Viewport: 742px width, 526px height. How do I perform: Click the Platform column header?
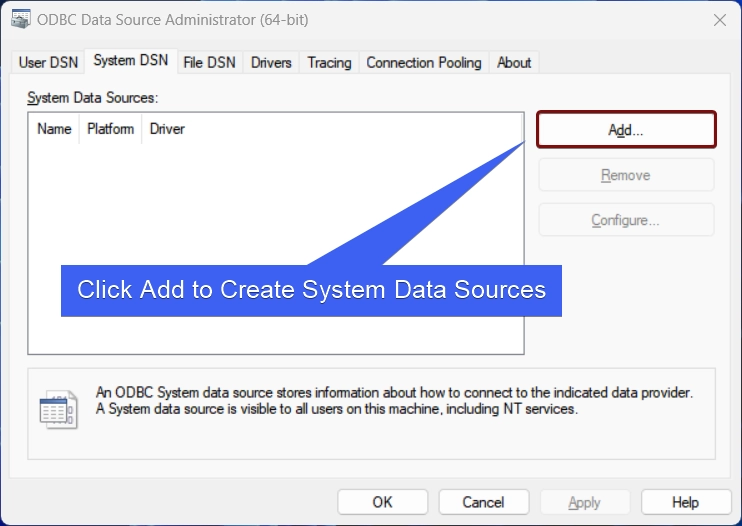pos(111,129)
